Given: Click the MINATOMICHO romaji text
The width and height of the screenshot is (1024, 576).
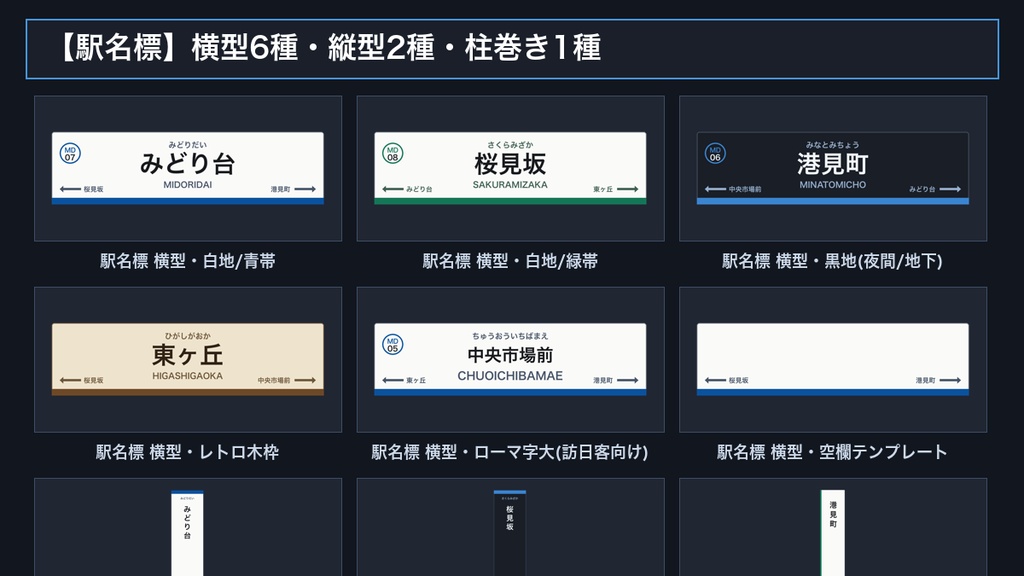Looking at the screenshot, I should pyautogui.click(x=833, y=185).
